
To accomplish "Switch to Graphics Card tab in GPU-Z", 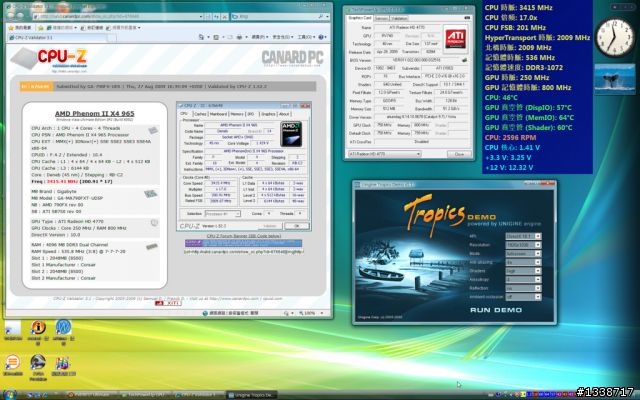I will [x=360, y=18].
